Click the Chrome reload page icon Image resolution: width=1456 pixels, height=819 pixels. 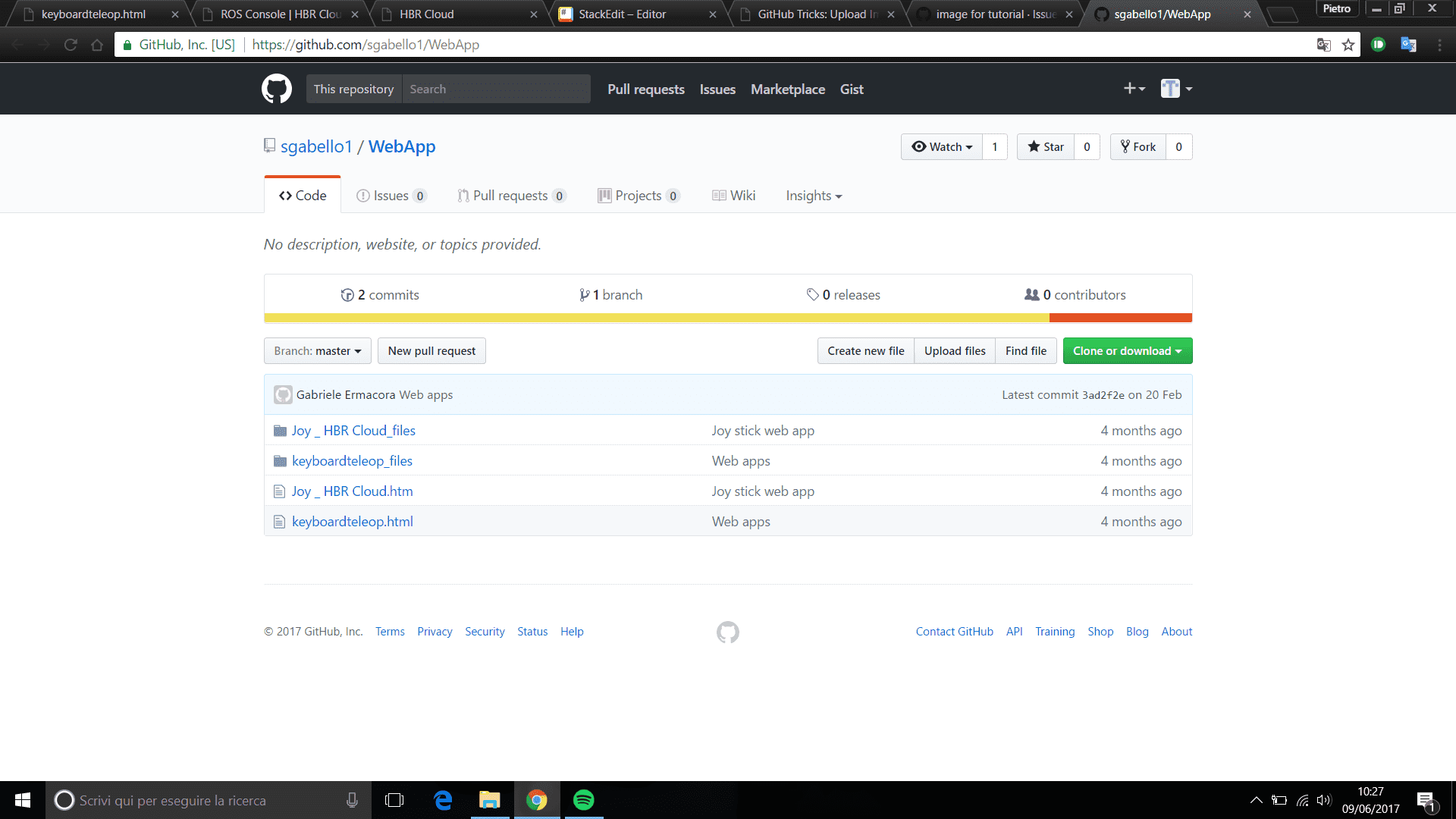[x=71, y=45]
